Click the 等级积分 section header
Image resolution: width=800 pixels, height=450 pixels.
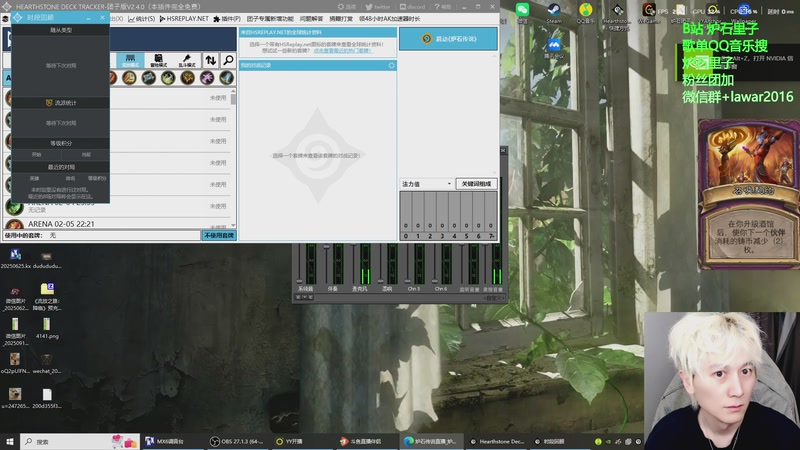(61, 143)
